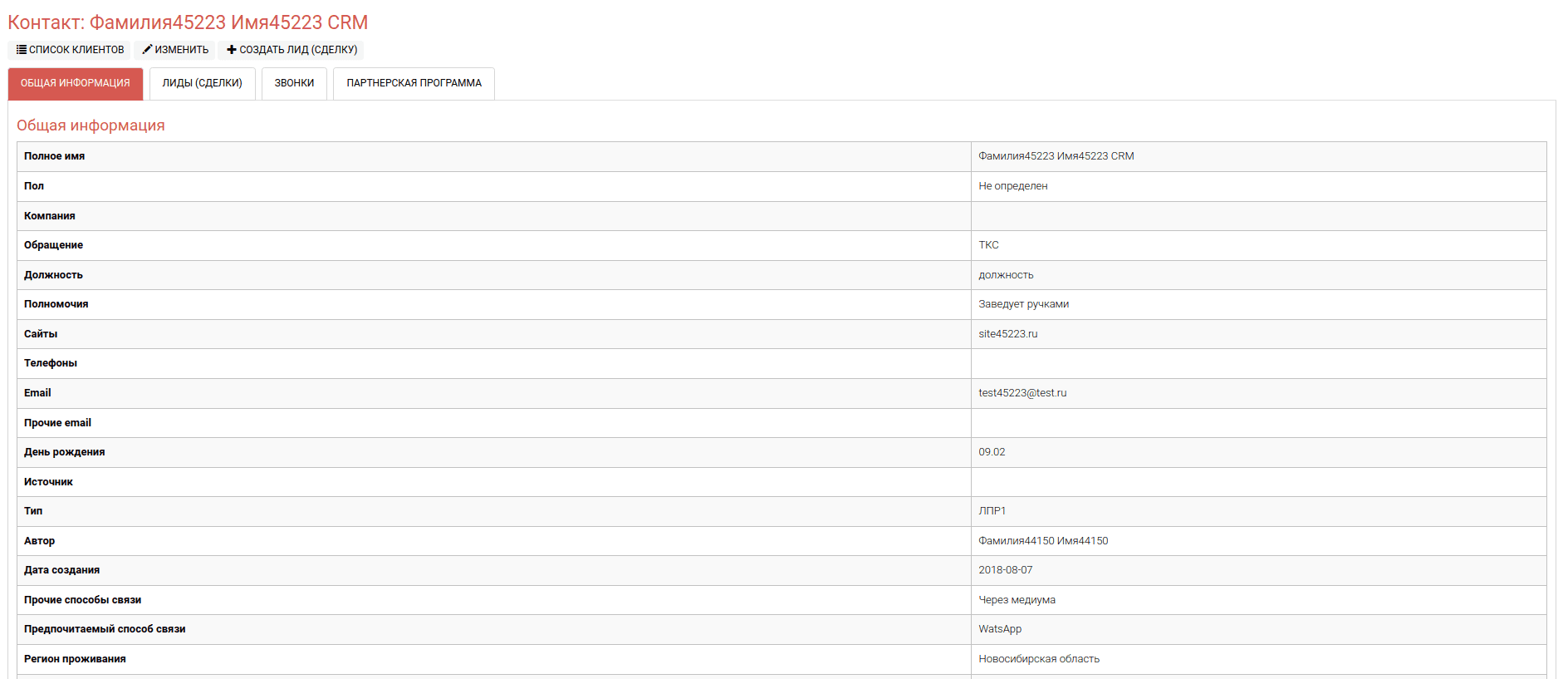Screen dimensions: 1568x679
Task: Open the Звонки tab
Action: pyautogui.click(x=294, y=83)
